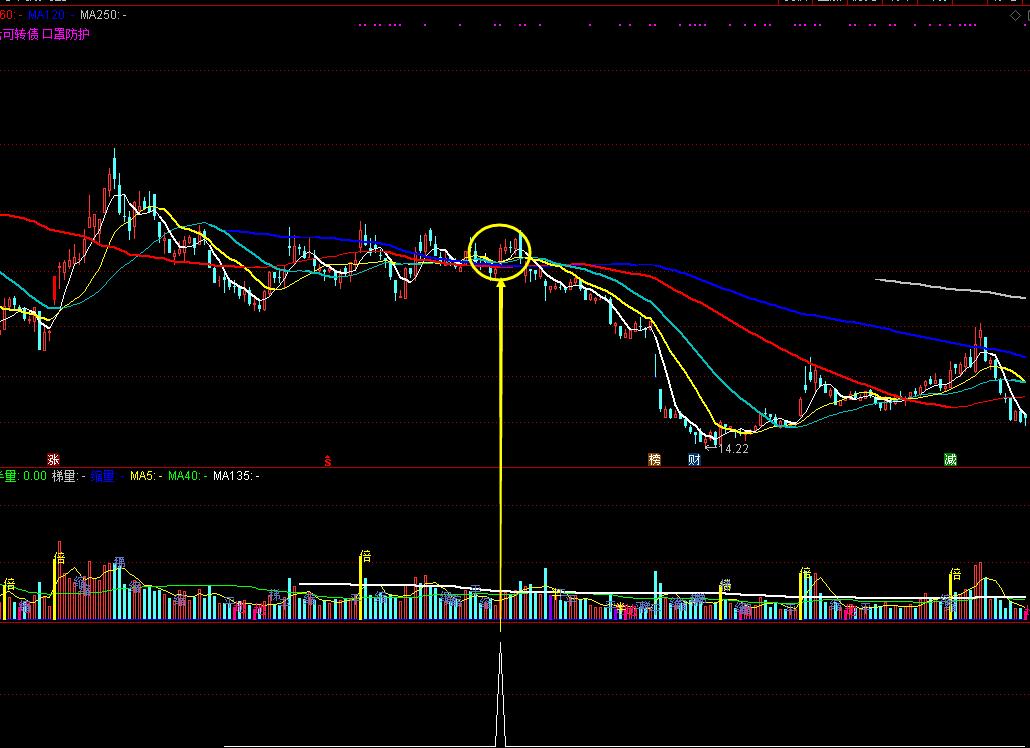
Task: Click the white signal spike in bottom panel
Action: coord(501,690)
